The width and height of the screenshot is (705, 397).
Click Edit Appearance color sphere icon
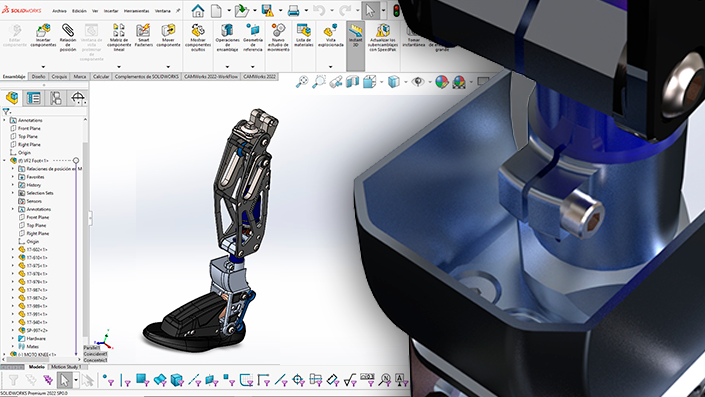click(x=442, y=82)
